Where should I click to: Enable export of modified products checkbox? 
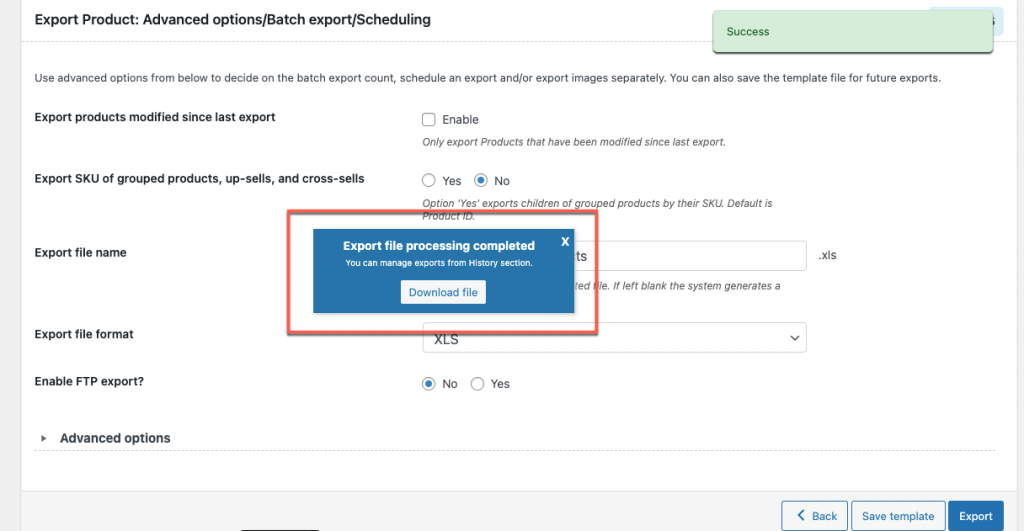428,120
